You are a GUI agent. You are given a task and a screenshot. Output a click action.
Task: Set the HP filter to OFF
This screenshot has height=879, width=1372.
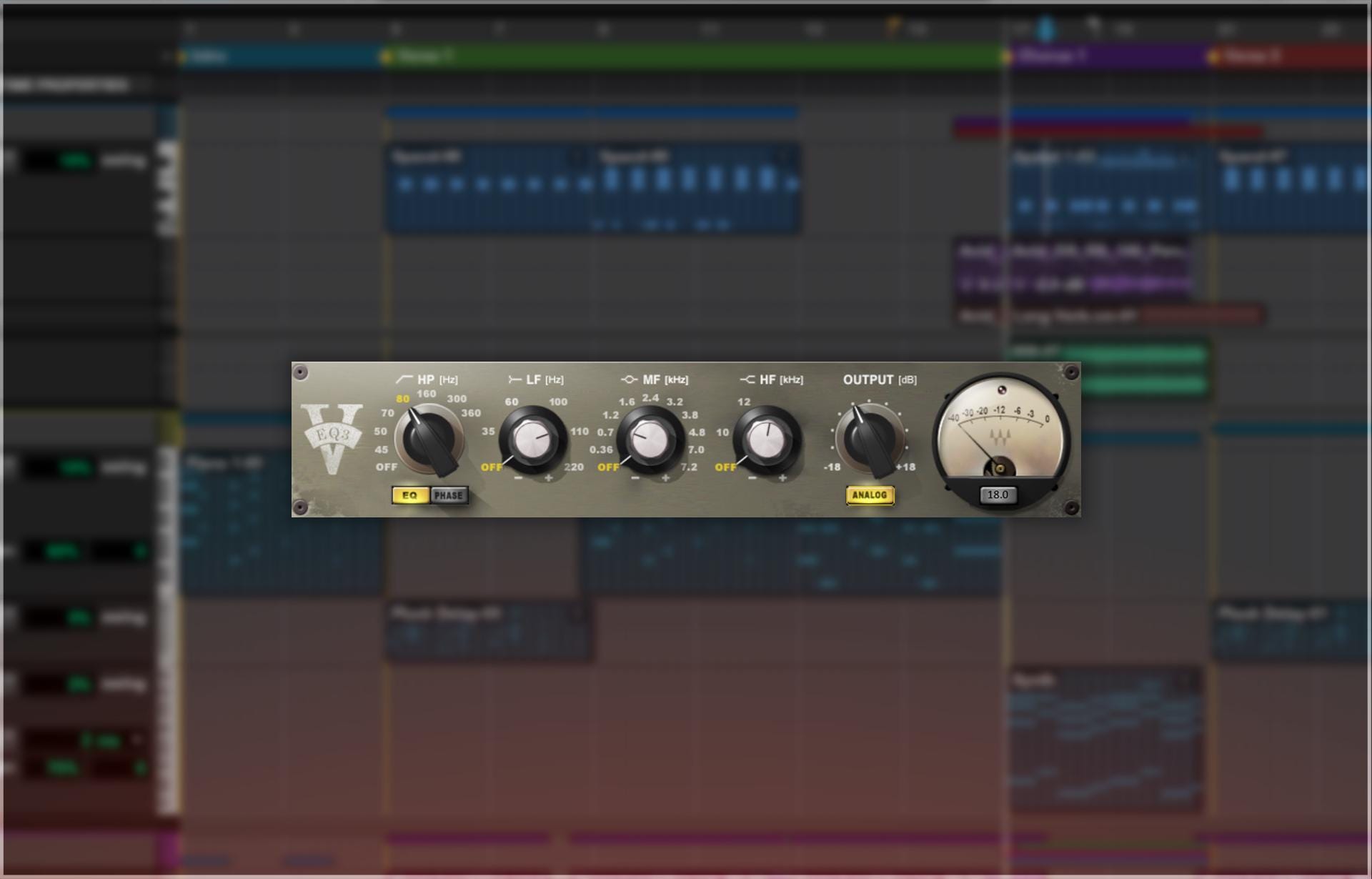(x=387, y=467)
